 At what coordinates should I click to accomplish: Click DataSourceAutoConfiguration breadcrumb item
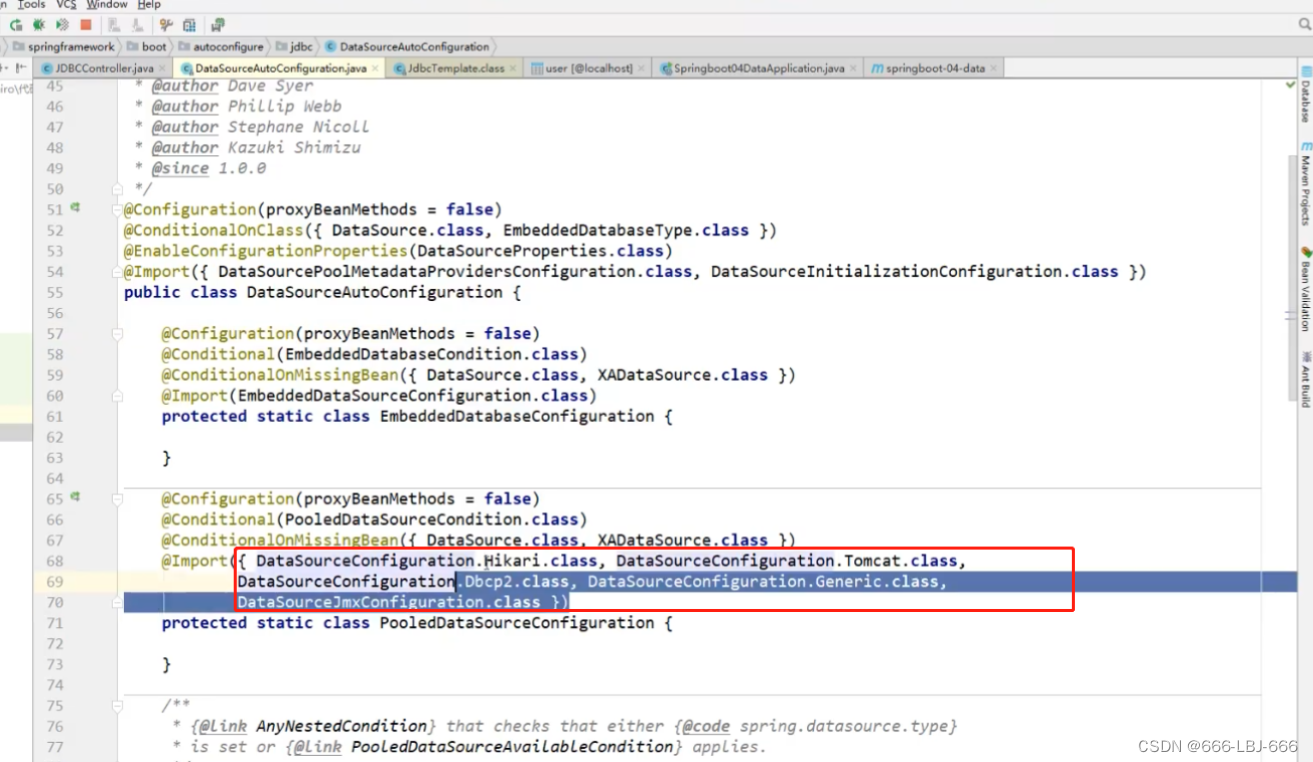[x=407, y=46]
